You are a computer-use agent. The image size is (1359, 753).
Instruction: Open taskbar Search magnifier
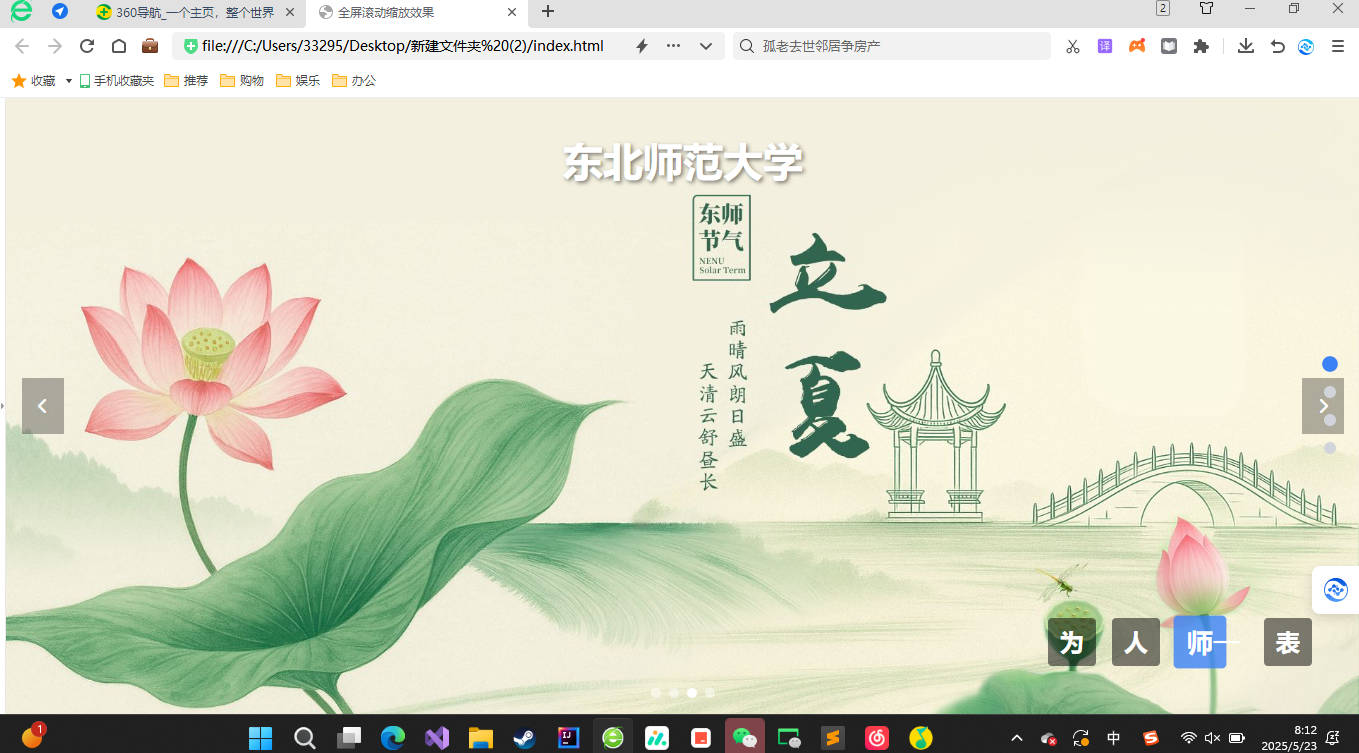point(305,738)
